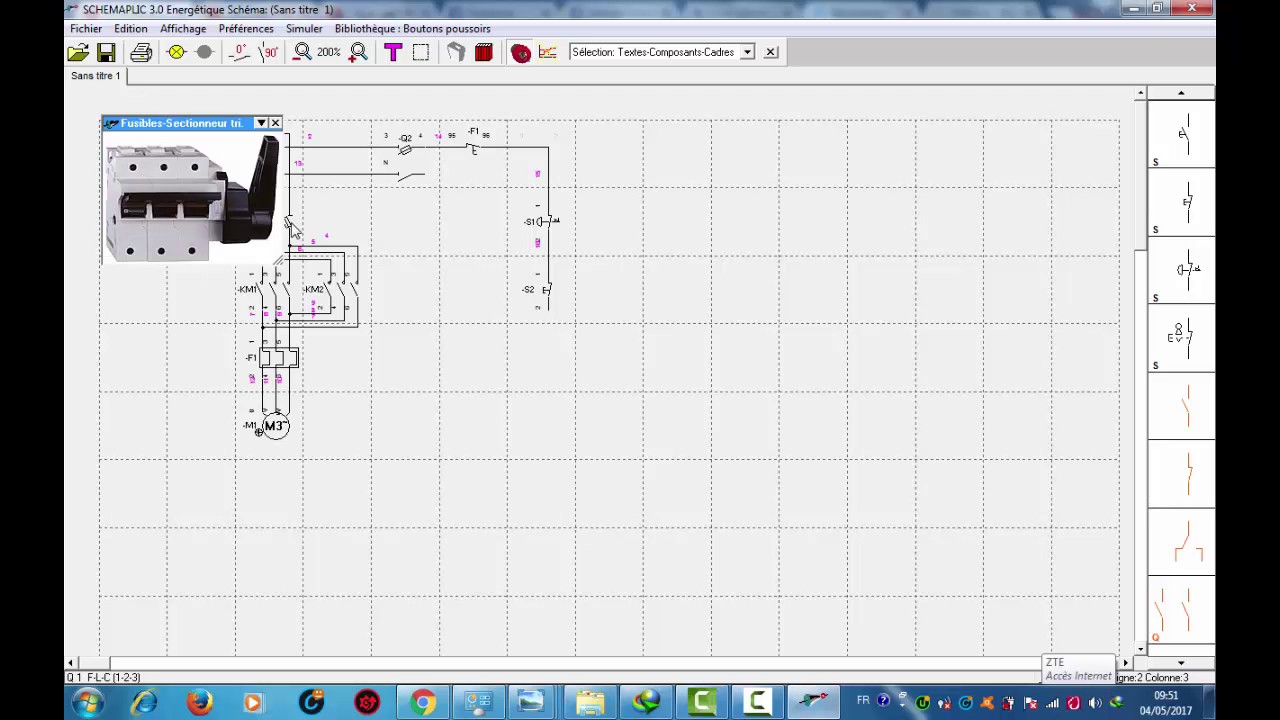Expand the Fusibles-Sectionneur panel dropdown arrow
The width and height of the screenshot is (1280, 720).
click(261, 123)
